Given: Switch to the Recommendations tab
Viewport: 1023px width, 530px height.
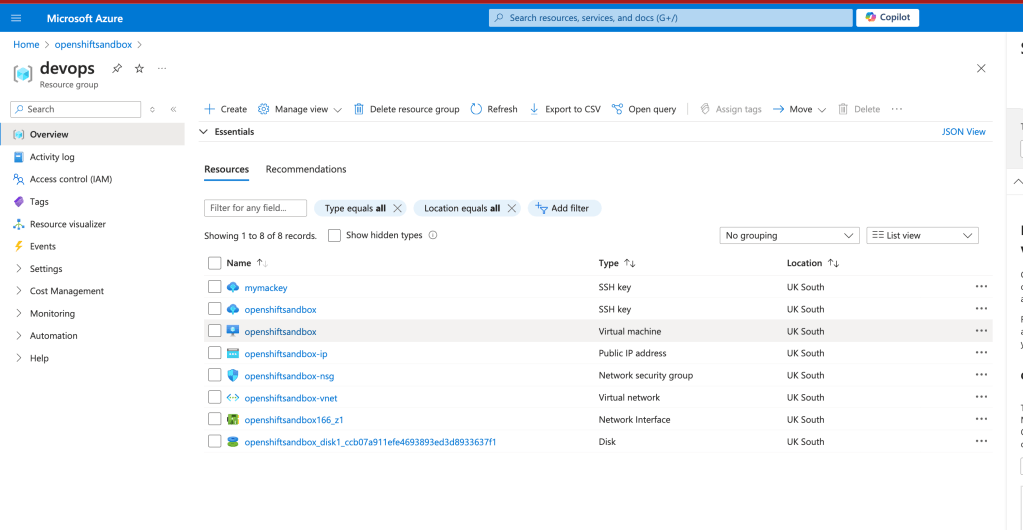Looking at the screenshot, I should click(x=306, y=169).
